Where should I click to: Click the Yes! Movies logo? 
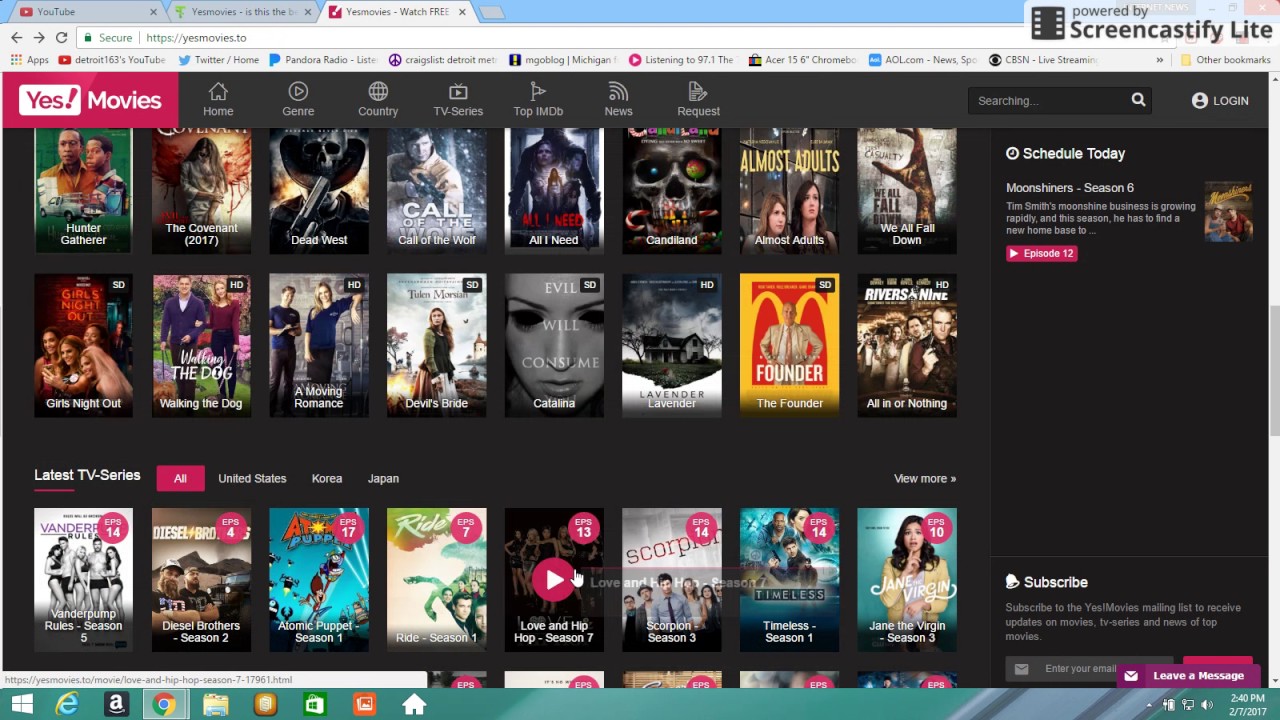tap(90, 100)
